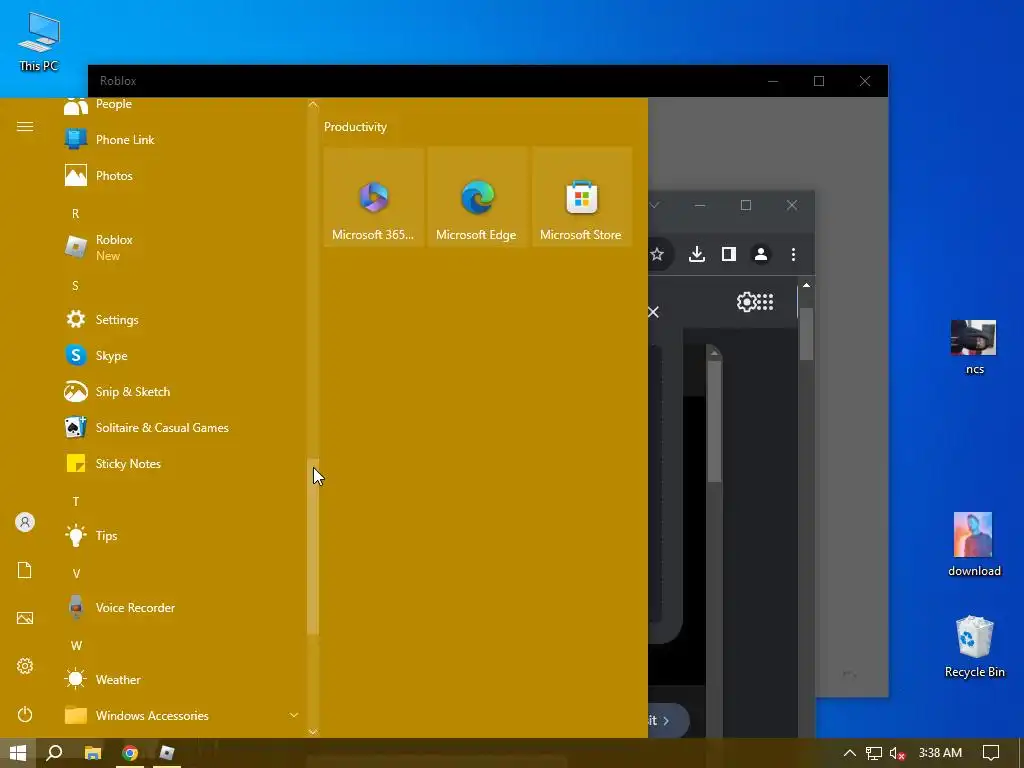Open the notification center icon
The image size is (1024, 768).
click(991, 753)
